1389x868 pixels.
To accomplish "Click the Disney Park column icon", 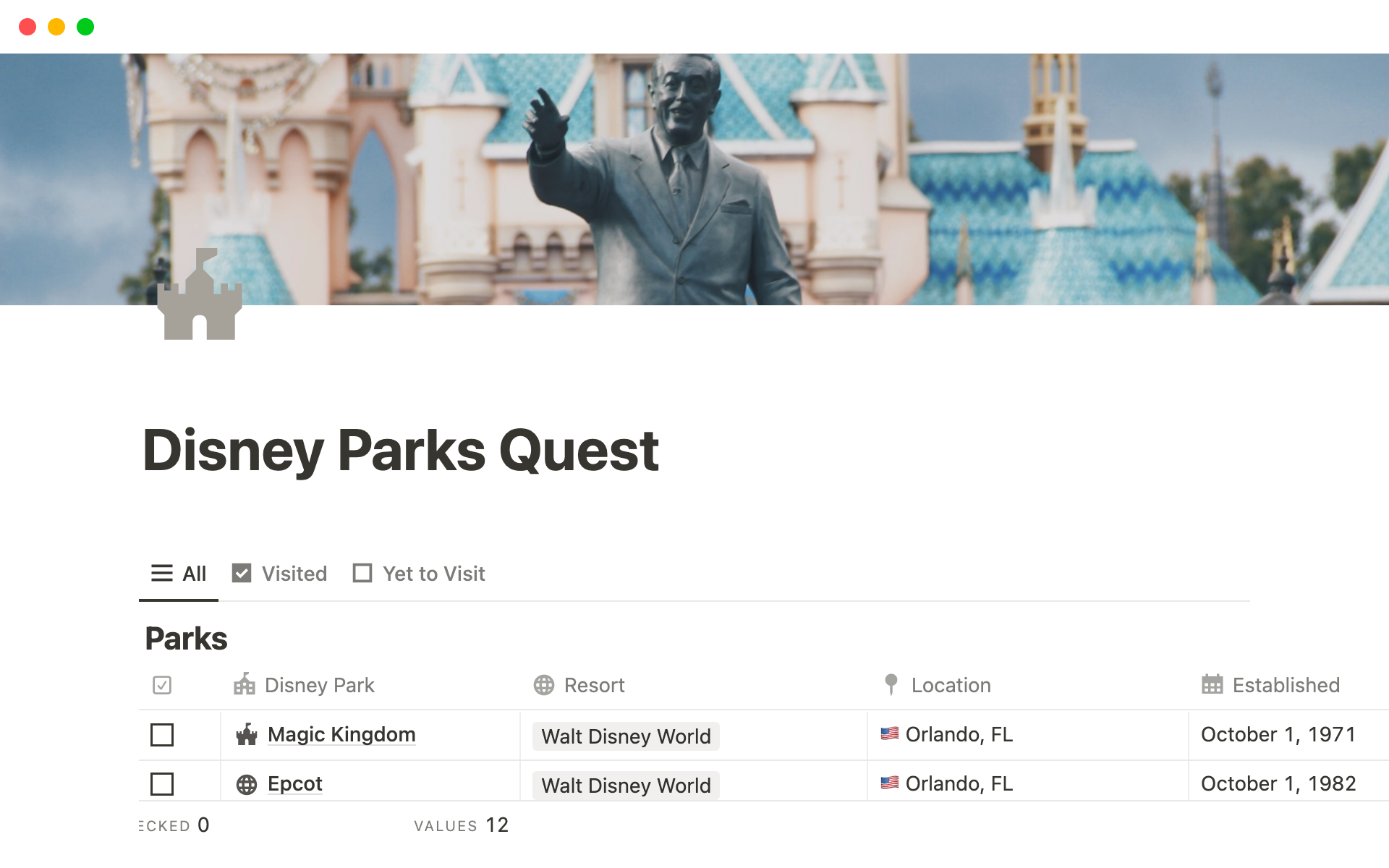I will [245, 684].
